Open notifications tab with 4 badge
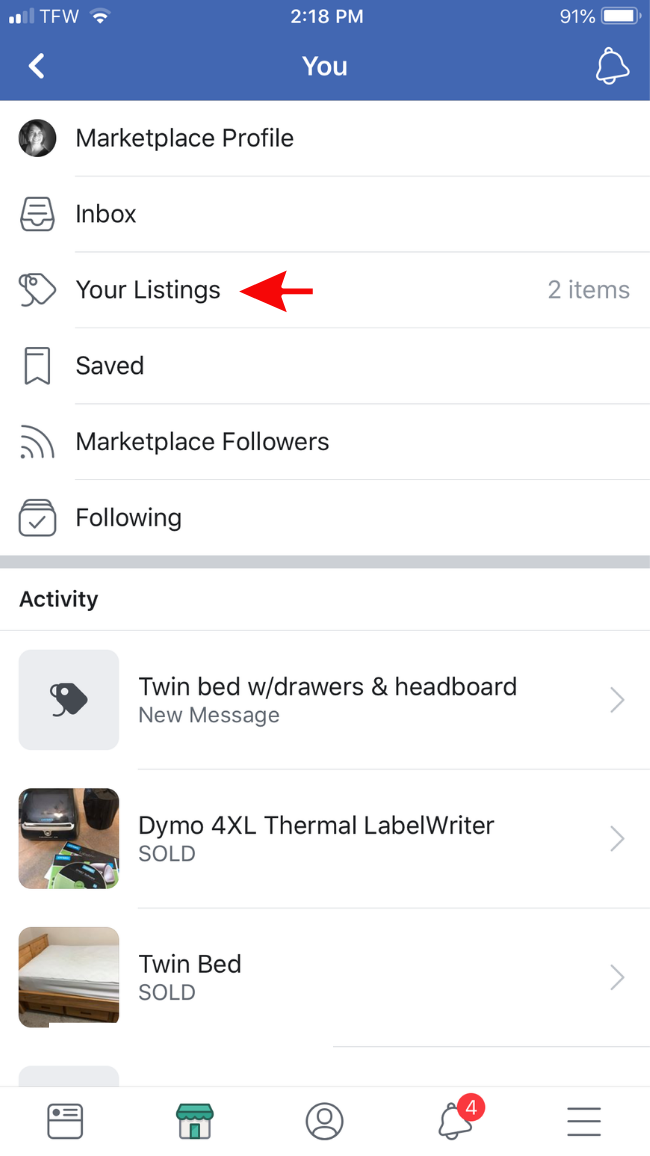The height and width of the screenshot is (1156, 650). click(x=456, y=1120)
